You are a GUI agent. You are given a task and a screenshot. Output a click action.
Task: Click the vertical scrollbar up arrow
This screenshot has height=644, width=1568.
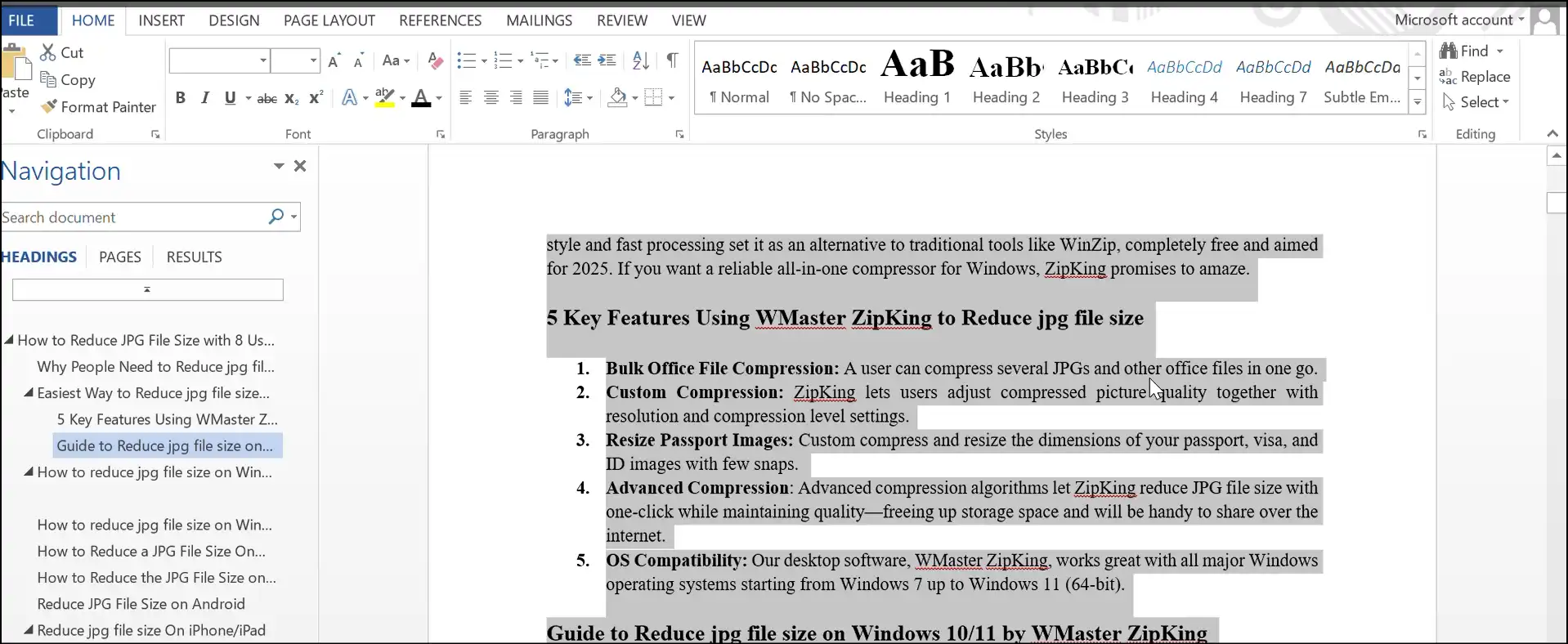[1556, 155]
